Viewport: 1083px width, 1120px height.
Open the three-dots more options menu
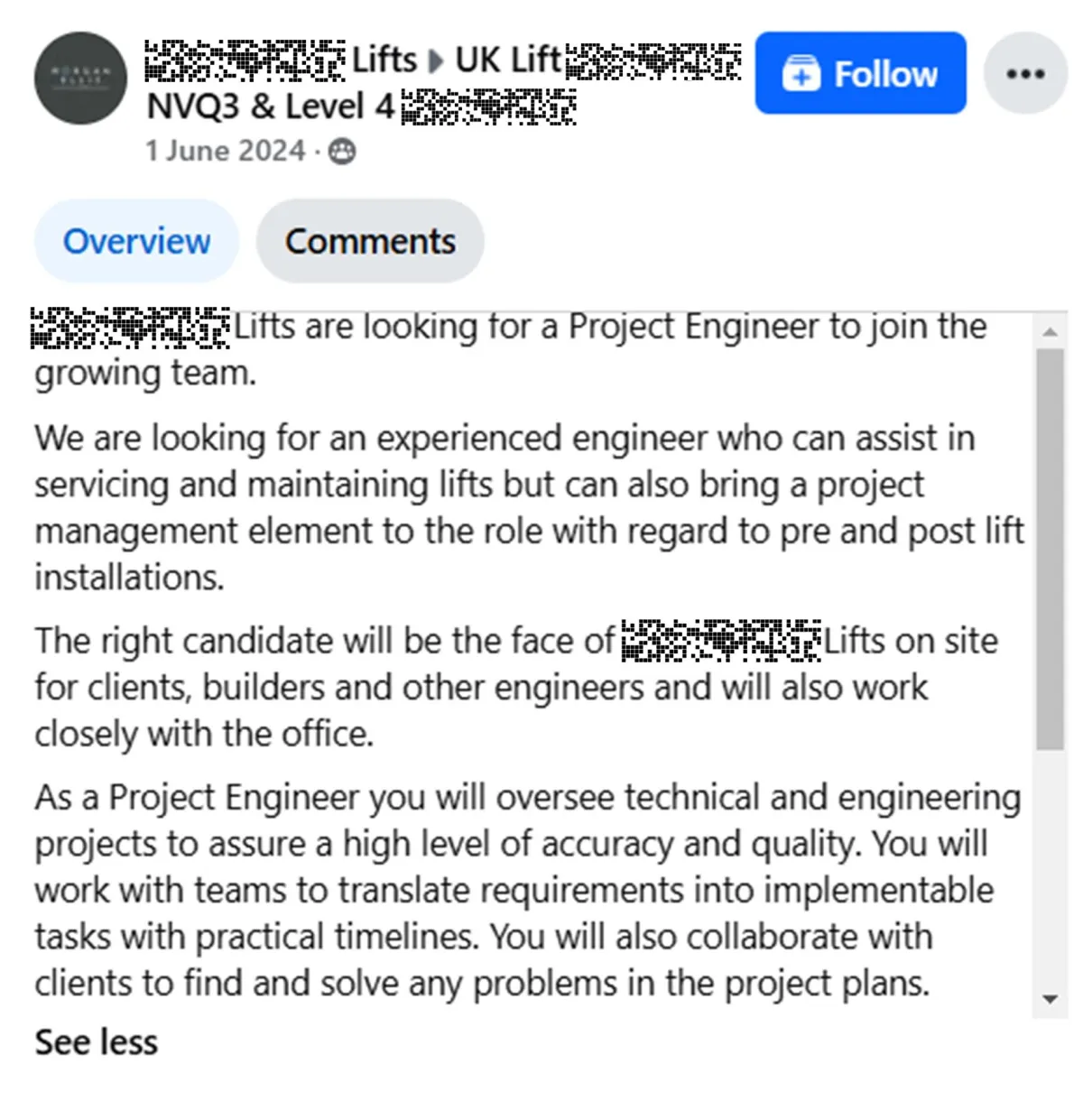[x=1025, y=73]
